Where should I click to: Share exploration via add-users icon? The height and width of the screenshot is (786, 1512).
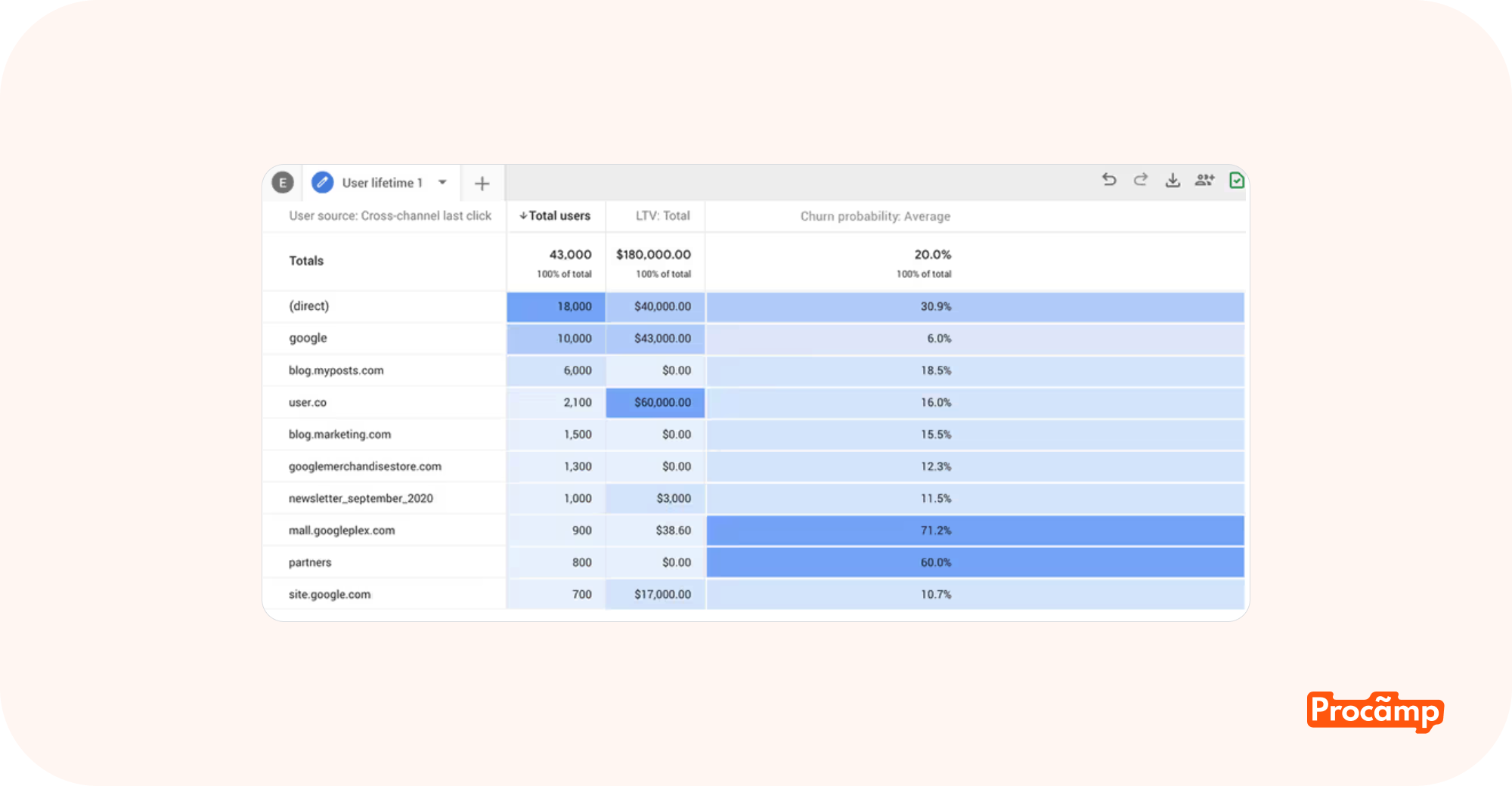(x=1204, y=180)
